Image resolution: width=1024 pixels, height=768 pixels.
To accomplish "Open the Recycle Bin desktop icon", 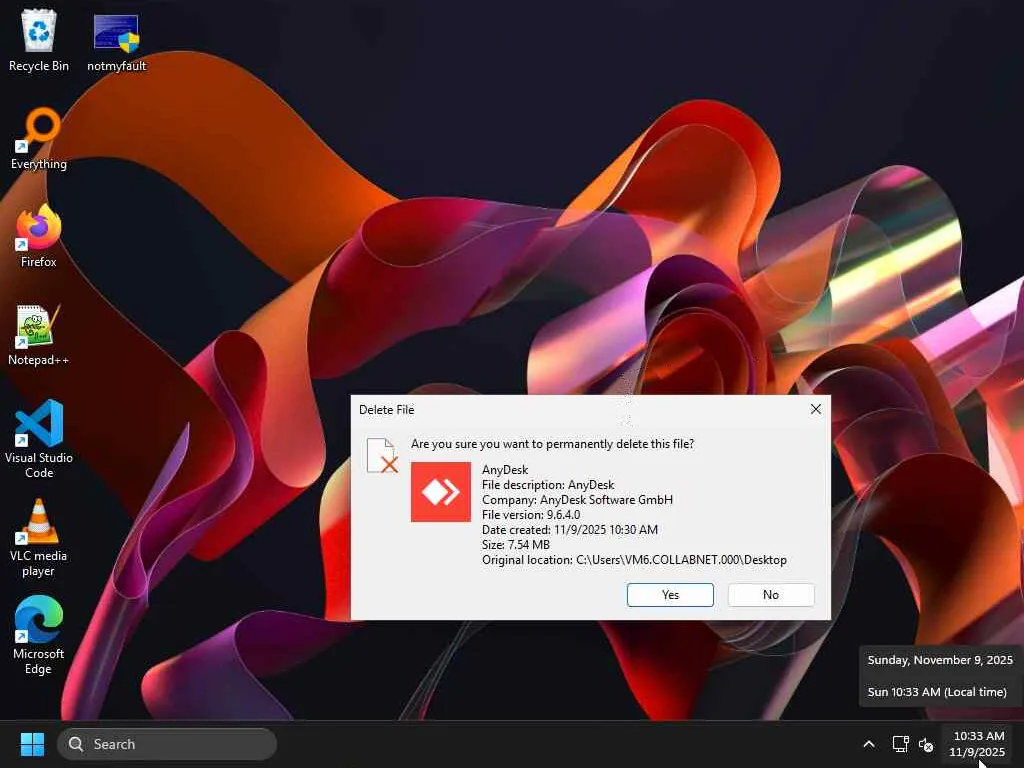I will point(39,40).
